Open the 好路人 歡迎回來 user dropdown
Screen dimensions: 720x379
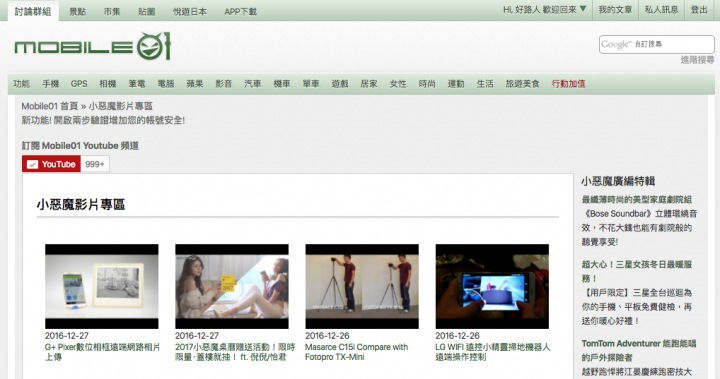545,10
